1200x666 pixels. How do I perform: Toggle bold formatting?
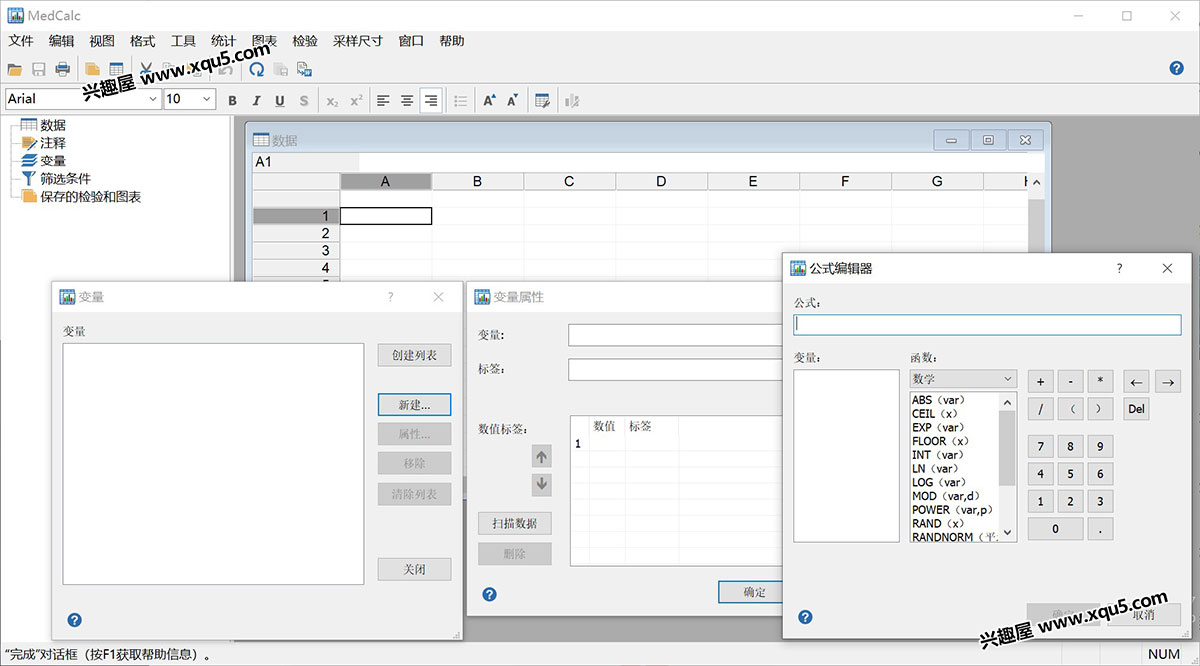233,100
